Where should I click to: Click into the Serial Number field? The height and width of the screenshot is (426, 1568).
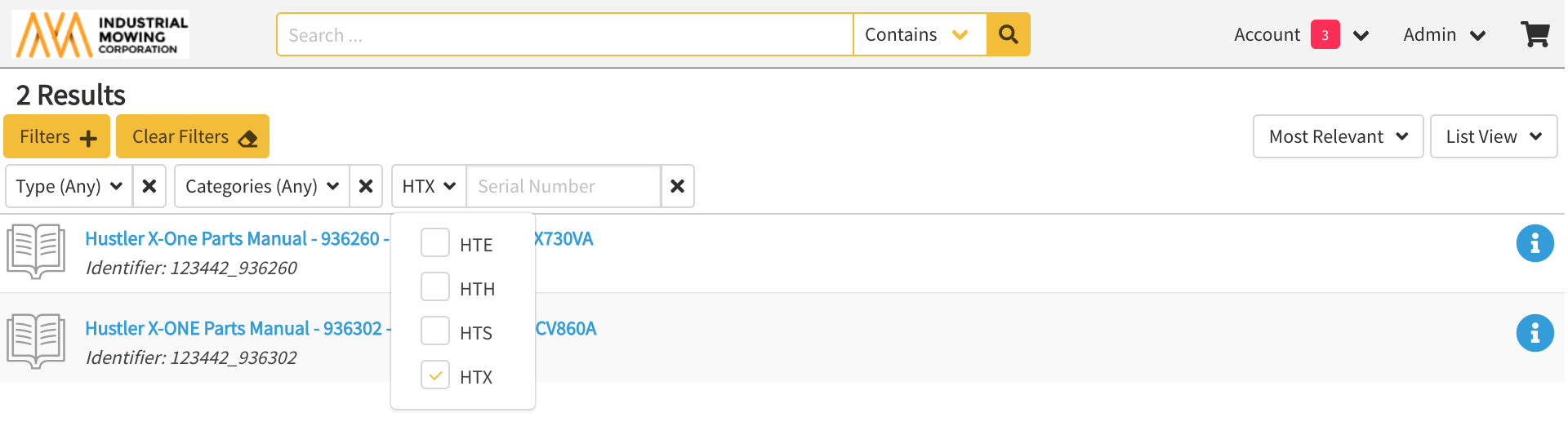pos(563,186)
